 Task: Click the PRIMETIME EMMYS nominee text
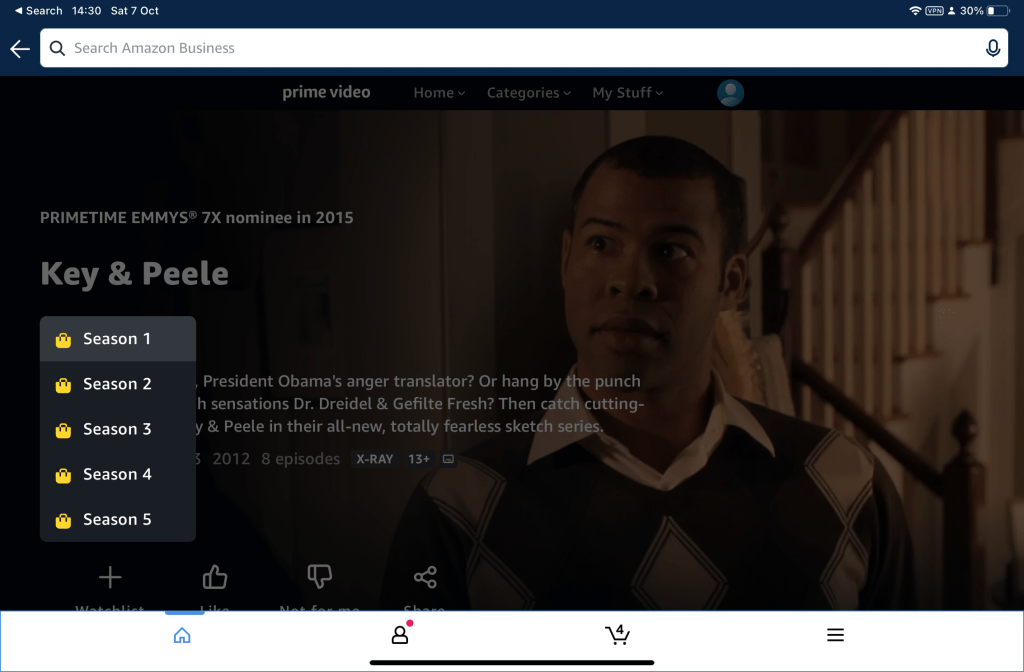point(197,217)
